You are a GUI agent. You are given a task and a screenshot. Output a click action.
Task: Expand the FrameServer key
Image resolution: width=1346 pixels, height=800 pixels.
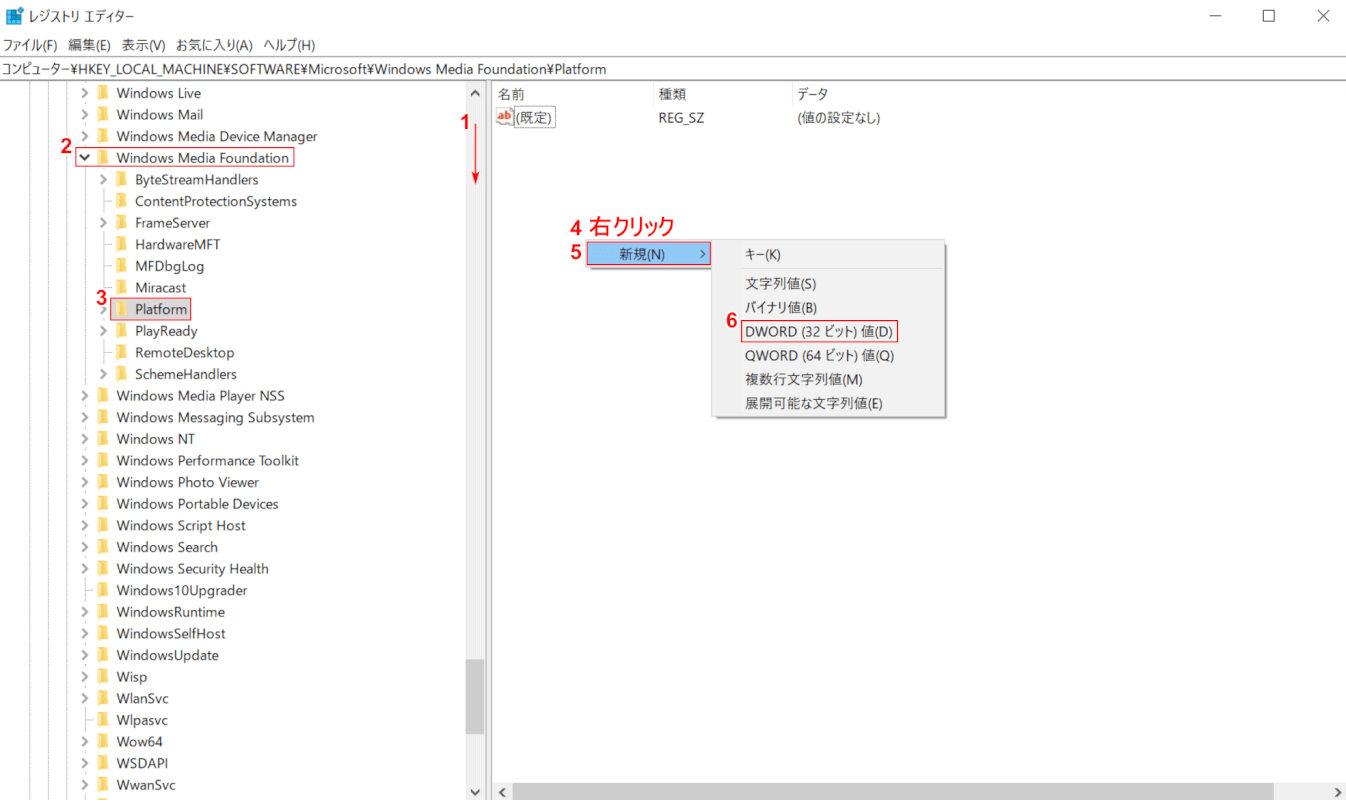(x=103, y=223)
